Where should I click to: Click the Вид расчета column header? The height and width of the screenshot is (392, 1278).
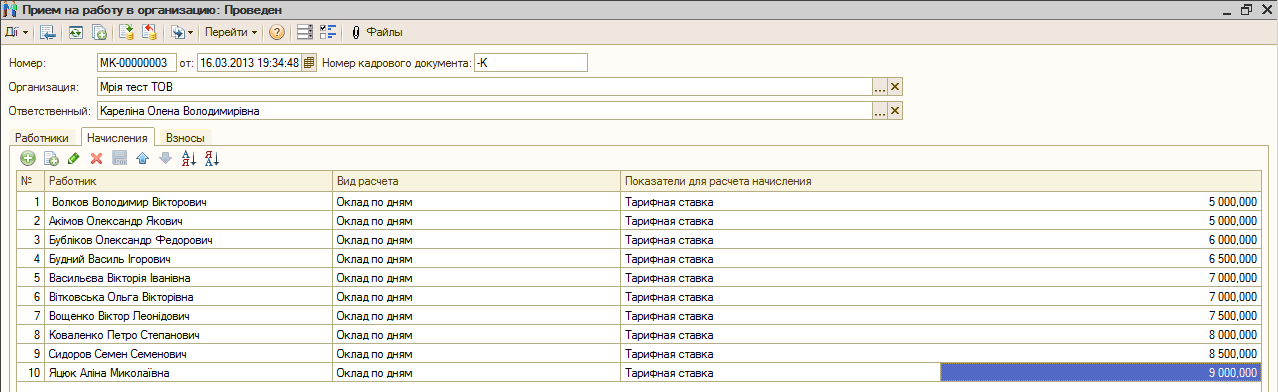tap(476, 181)
